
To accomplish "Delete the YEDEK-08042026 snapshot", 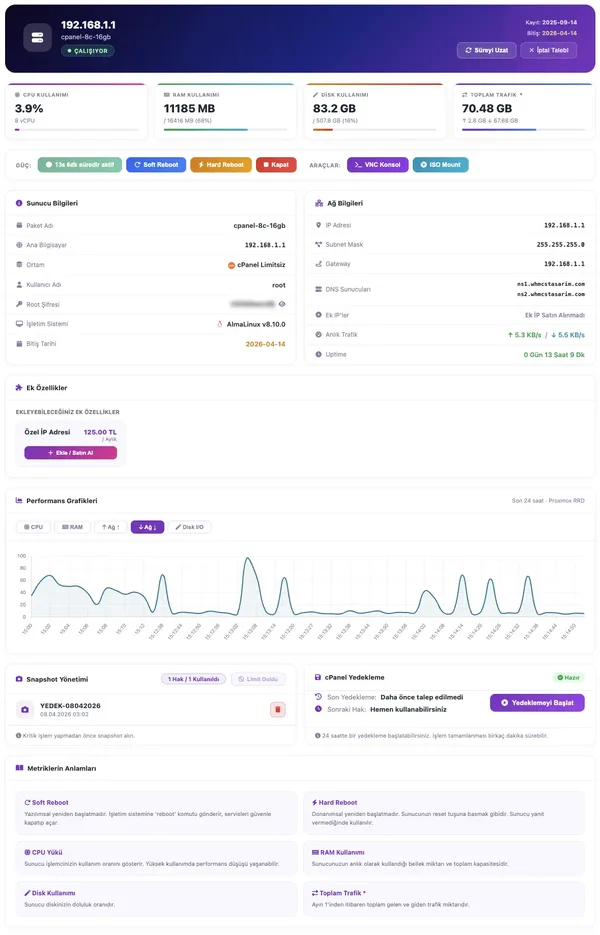I will click(x=278, y=709).
